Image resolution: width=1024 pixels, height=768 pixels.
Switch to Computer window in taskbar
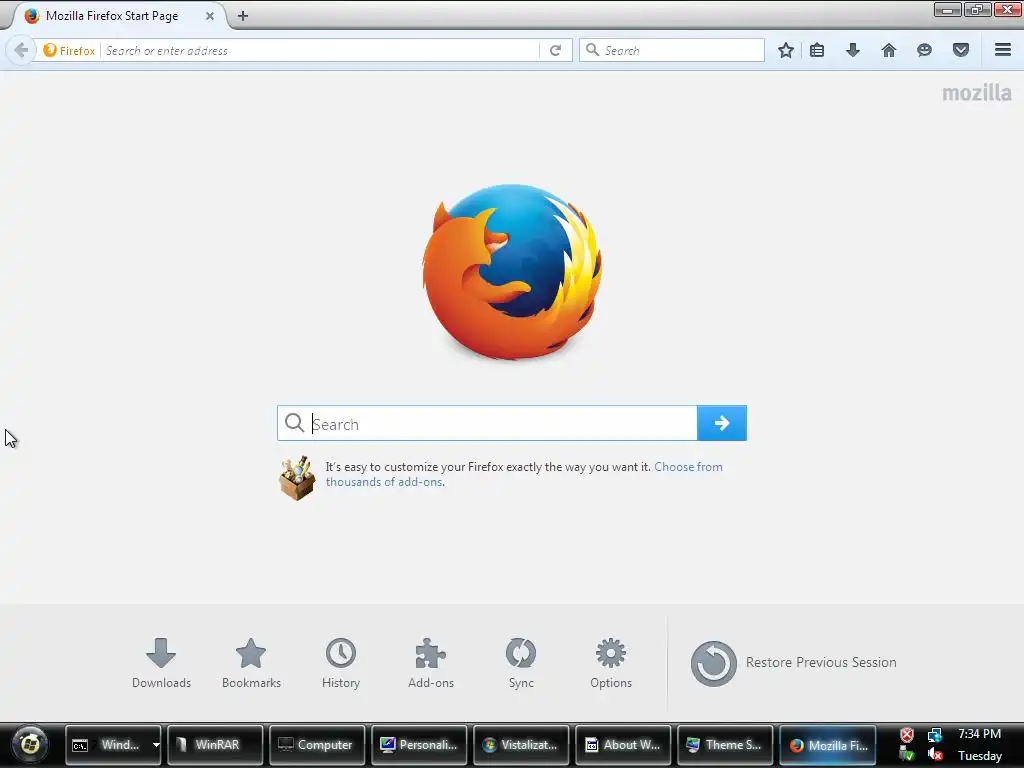pos(317,744)
